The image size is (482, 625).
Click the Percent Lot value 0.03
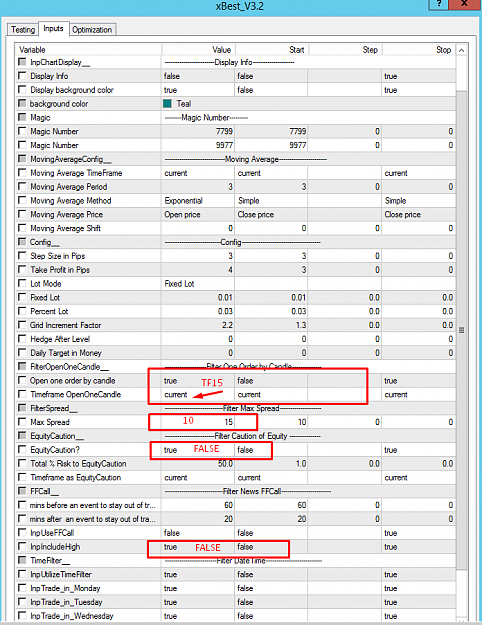click(x=225, y=311)
